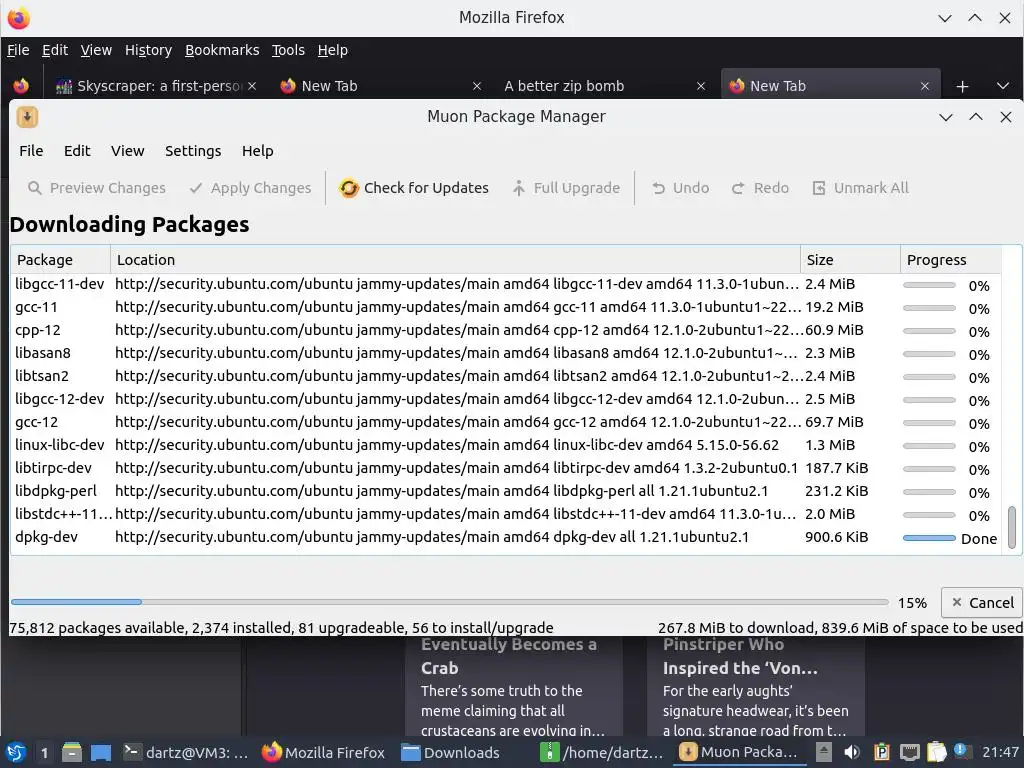Open Firefox article about becoming a Crab

point(516,686)
